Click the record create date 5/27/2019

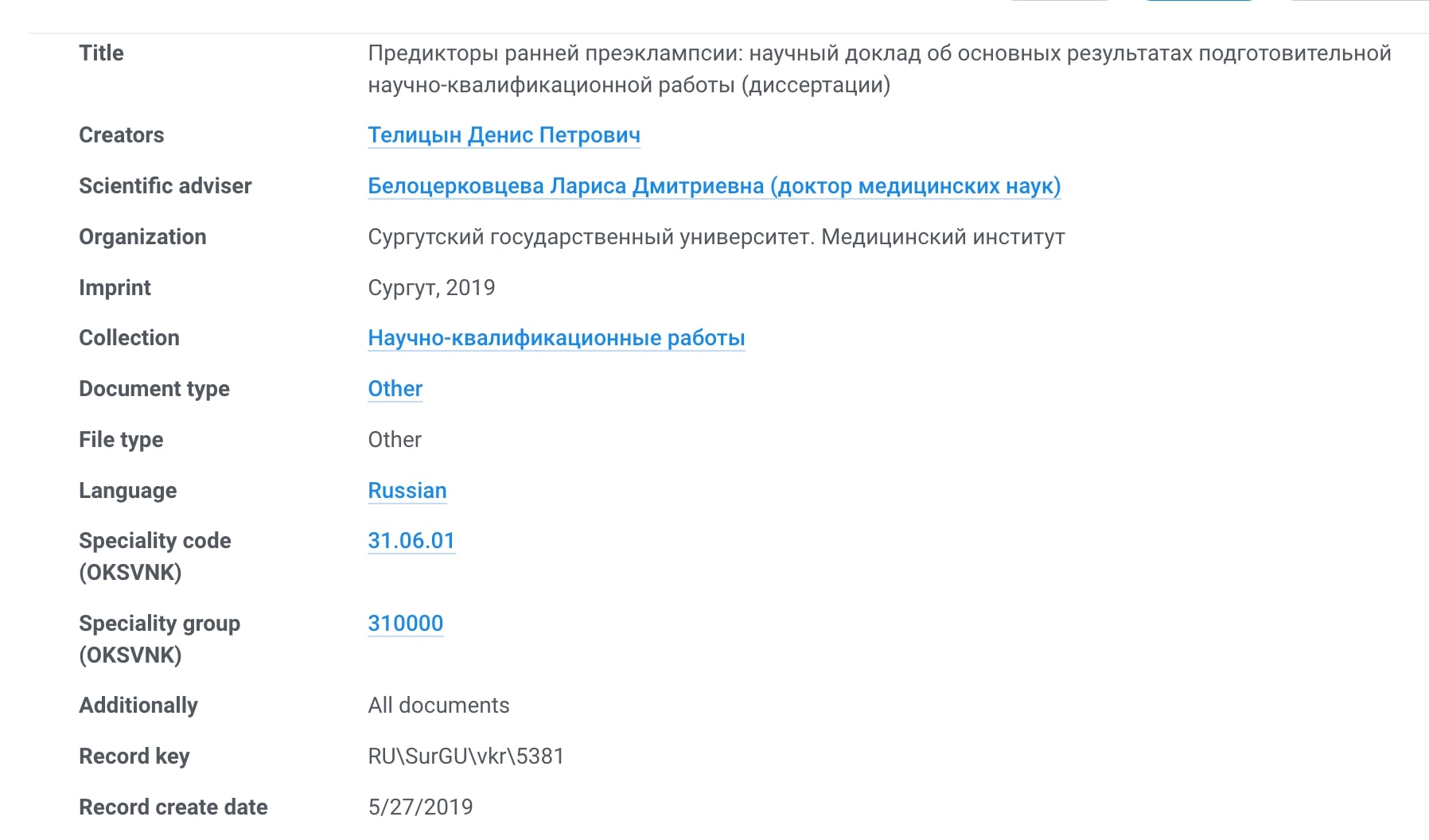point(420,807)
